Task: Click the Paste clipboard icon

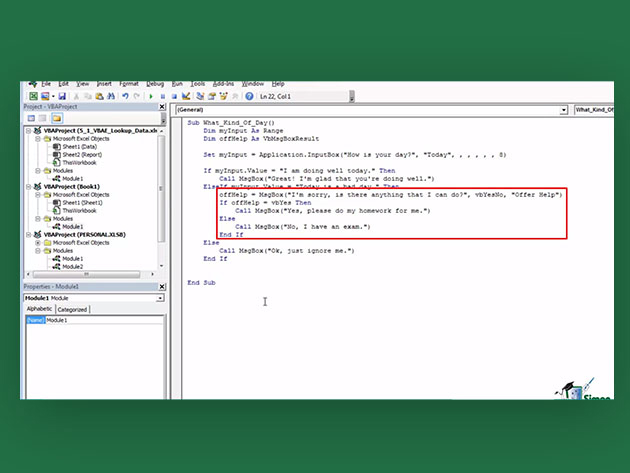Action: click(99, 96)
